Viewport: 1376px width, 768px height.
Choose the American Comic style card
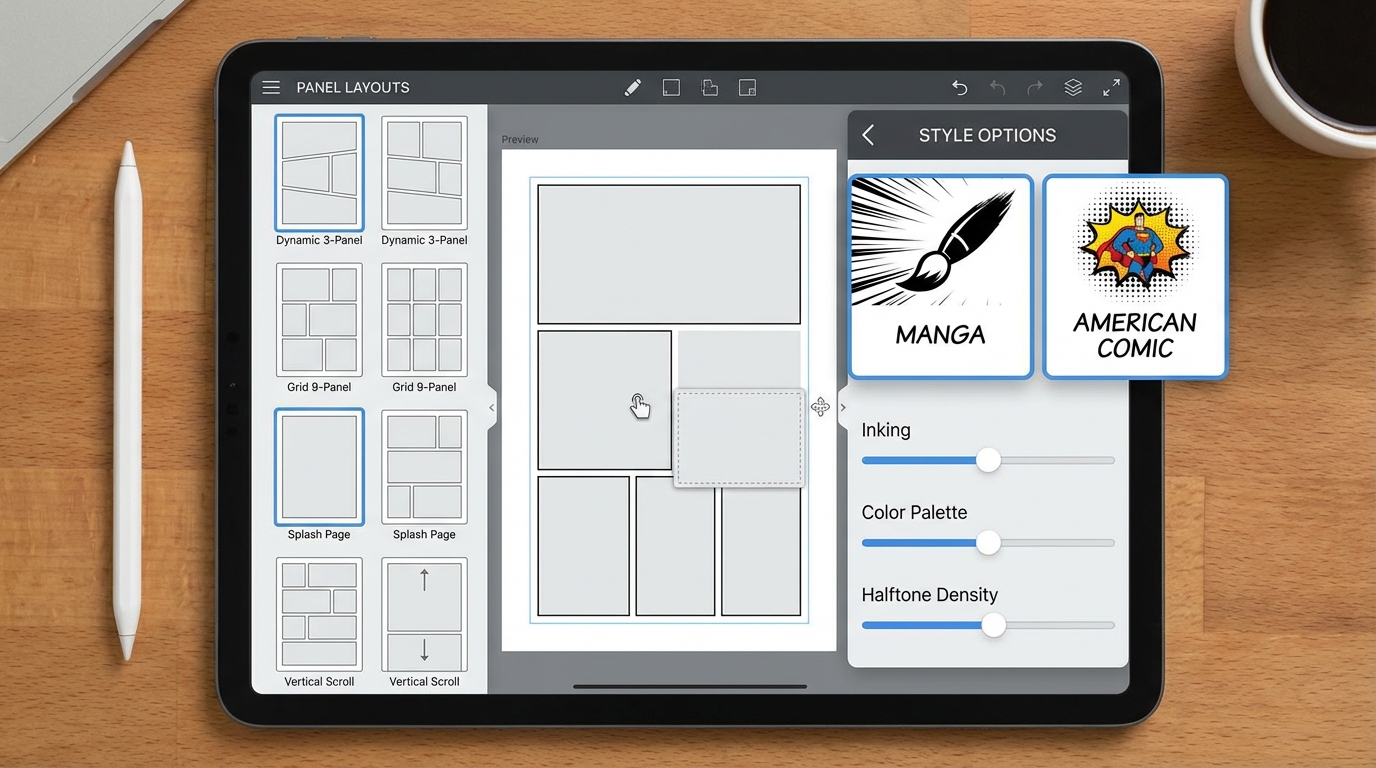pyautogui.click(x=1135, y=277)
